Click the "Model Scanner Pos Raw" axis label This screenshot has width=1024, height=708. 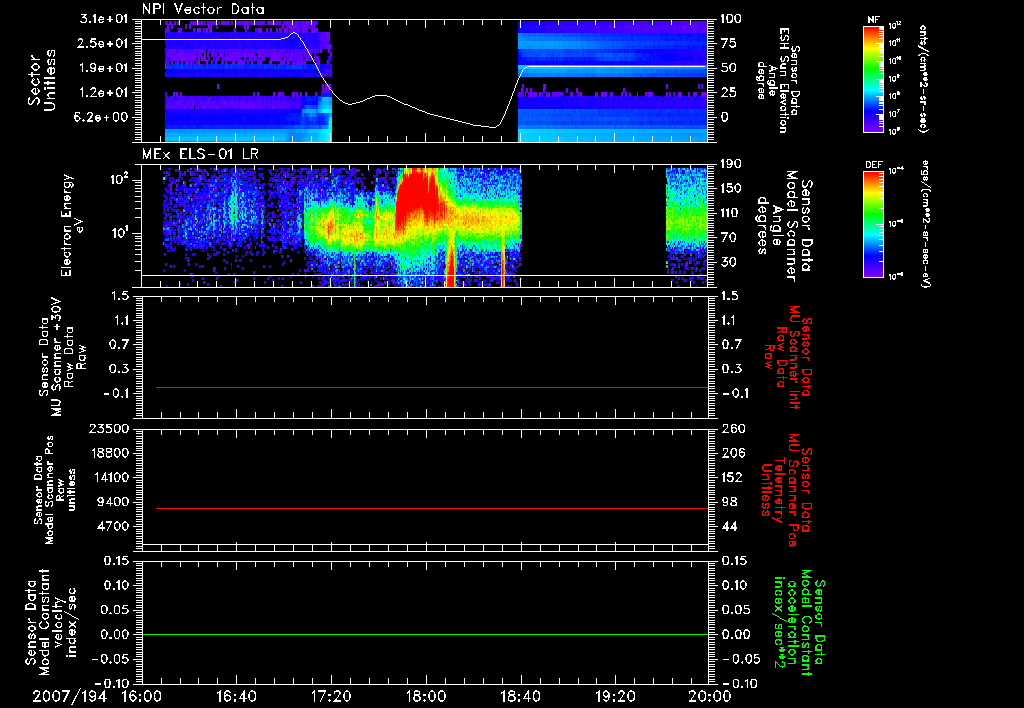[55, 490]
